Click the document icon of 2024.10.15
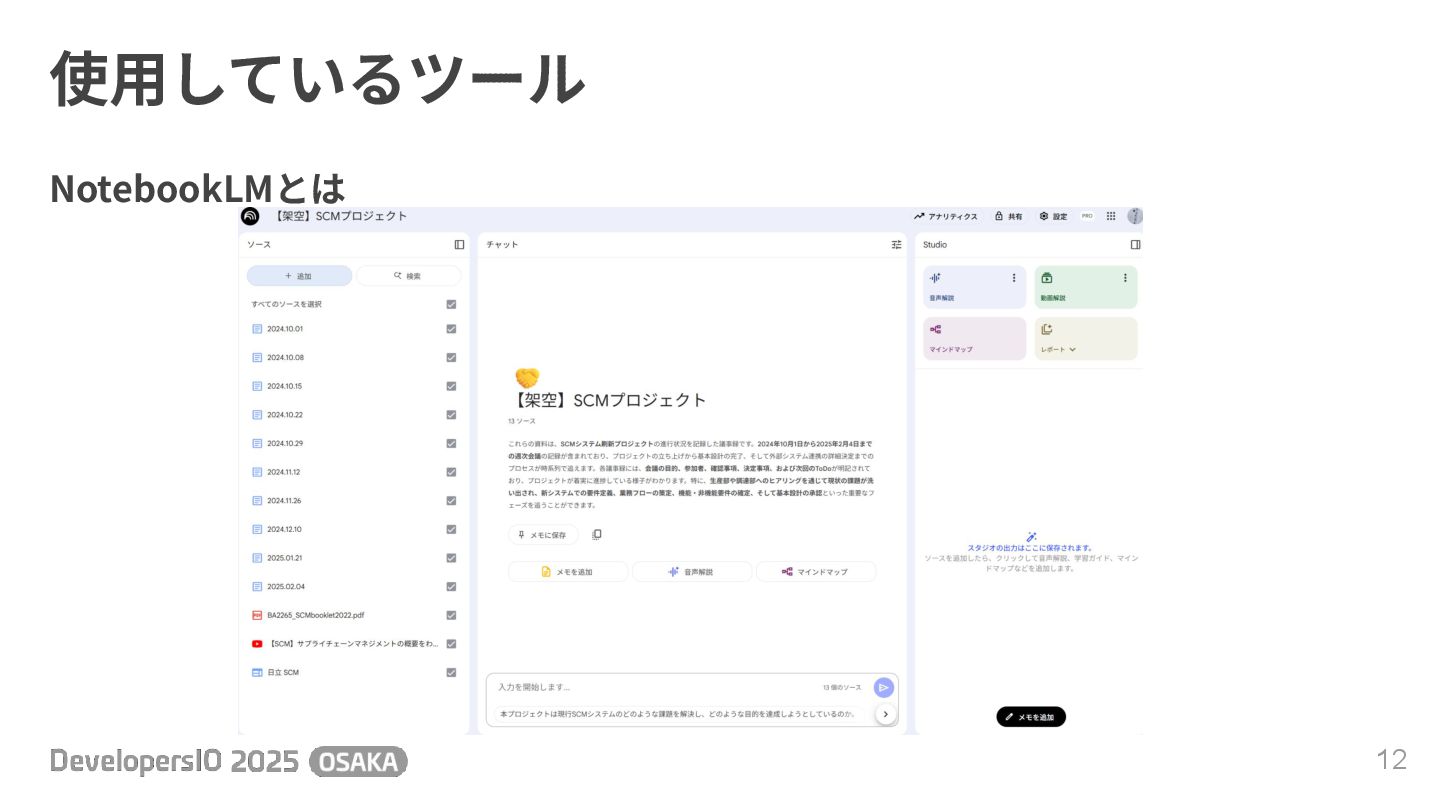The width and height of the screenshot is (1440, 810). coord(257,386)
